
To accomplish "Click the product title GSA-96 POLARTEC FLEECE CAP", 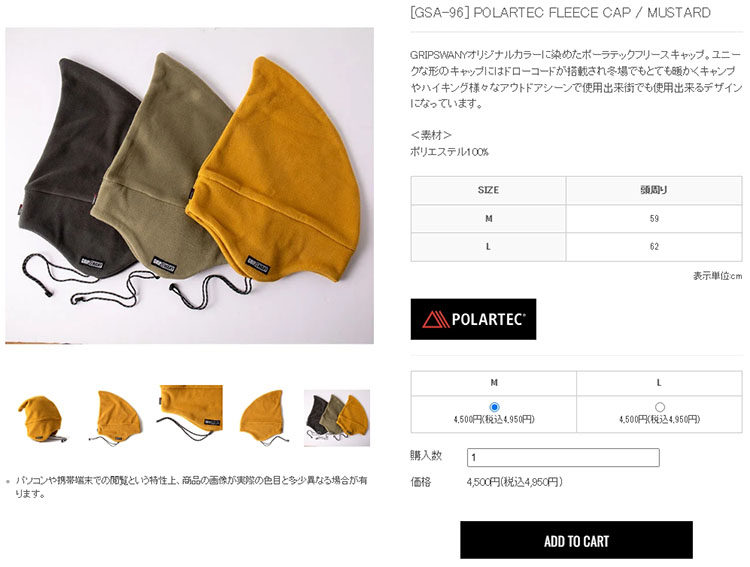I will tap(561, 12).
